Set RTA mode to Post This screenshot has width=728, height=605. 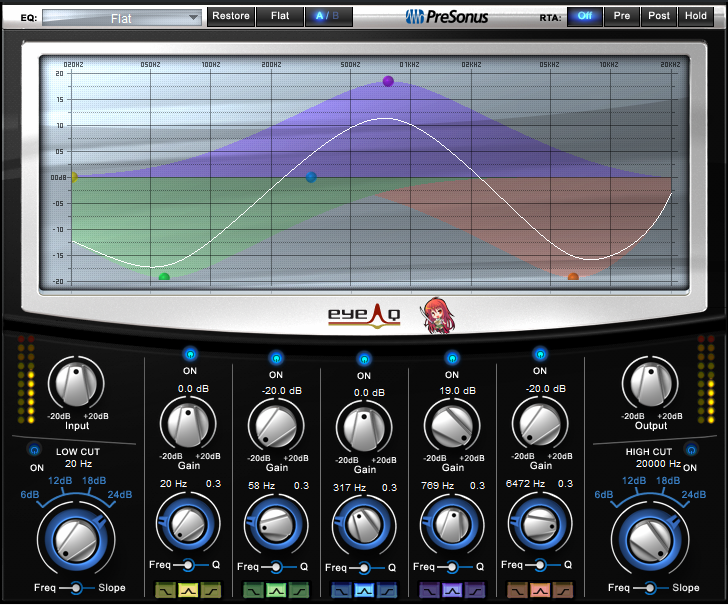pos(659,16)
